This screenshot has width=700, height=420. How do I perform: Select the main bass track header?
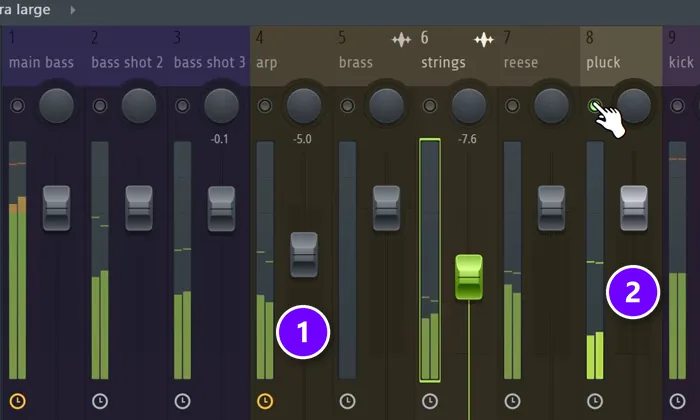[43, 56]
